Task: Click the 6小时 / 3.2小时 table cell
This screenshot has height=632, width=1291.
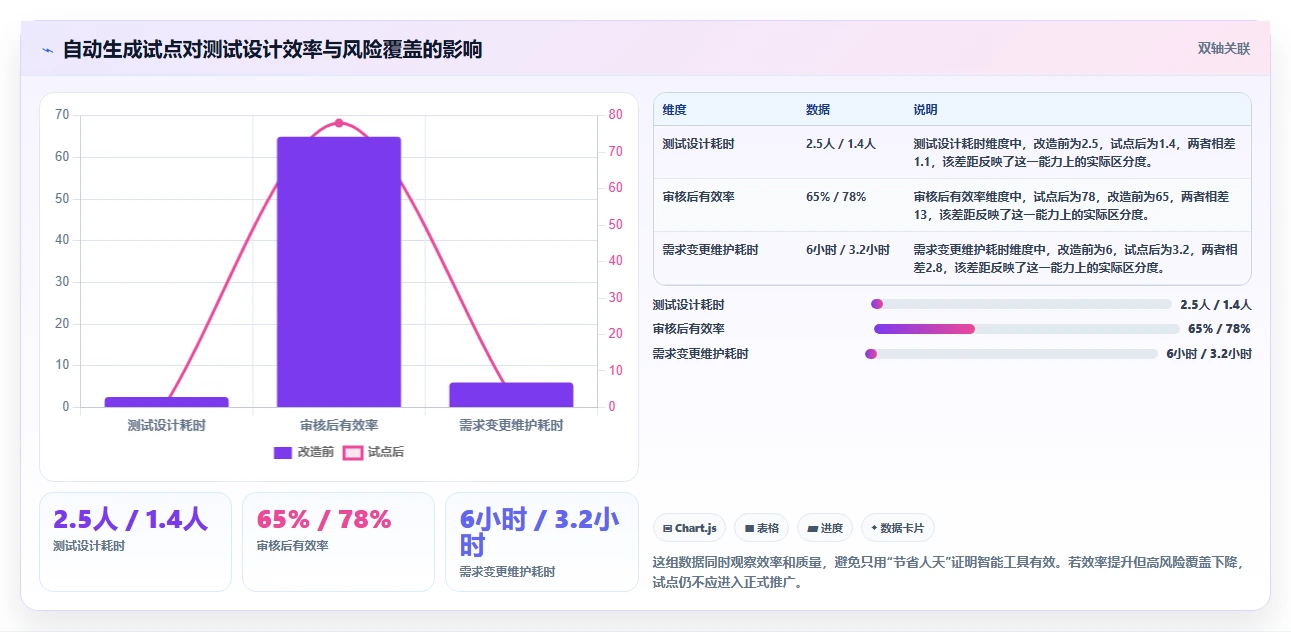Action: tap(847, 250)
